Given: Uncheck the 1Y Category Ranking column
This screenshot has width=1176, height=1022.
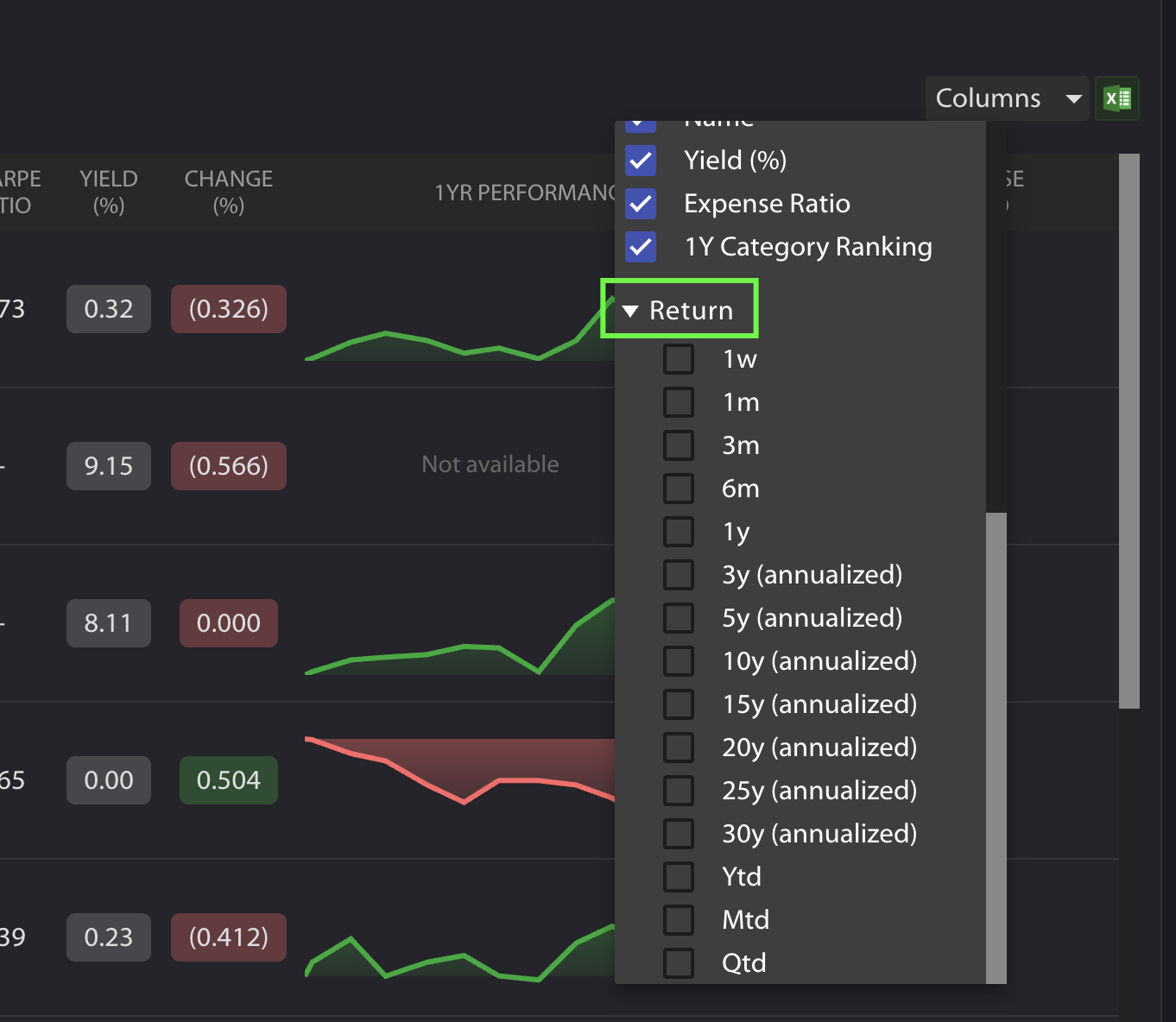Looking at the screenshot, I should (x=641, y=247).
